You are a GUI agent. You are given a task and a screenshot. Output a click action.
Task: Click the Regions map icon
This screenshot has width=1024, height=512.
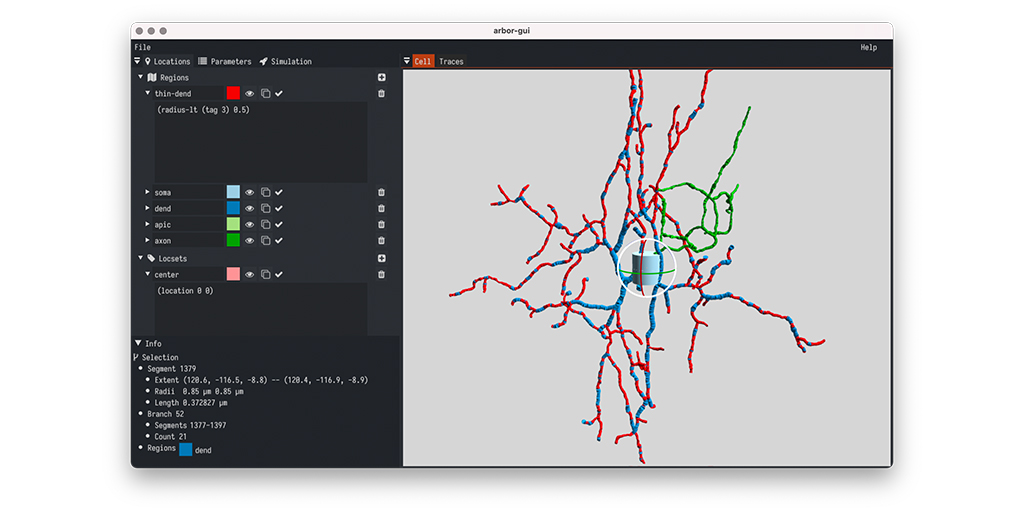152,78
